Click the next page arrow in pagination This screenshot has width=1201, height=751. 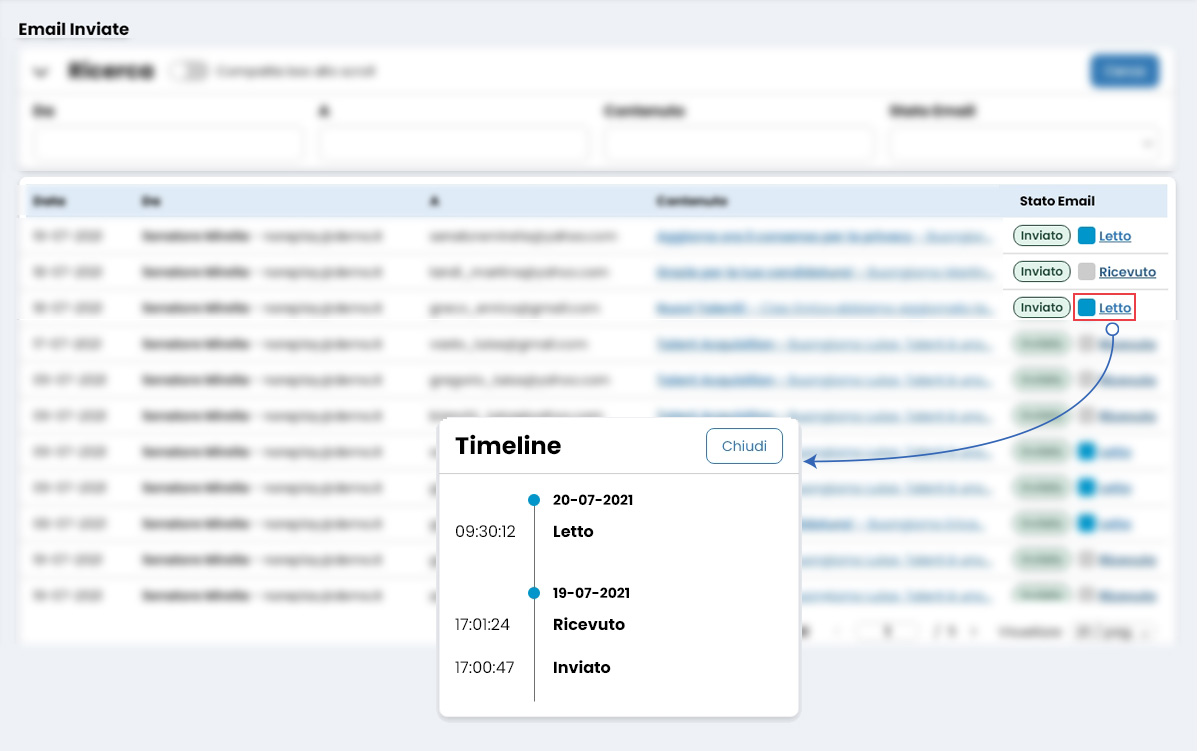pyautogui.click(x=974, y=630)
